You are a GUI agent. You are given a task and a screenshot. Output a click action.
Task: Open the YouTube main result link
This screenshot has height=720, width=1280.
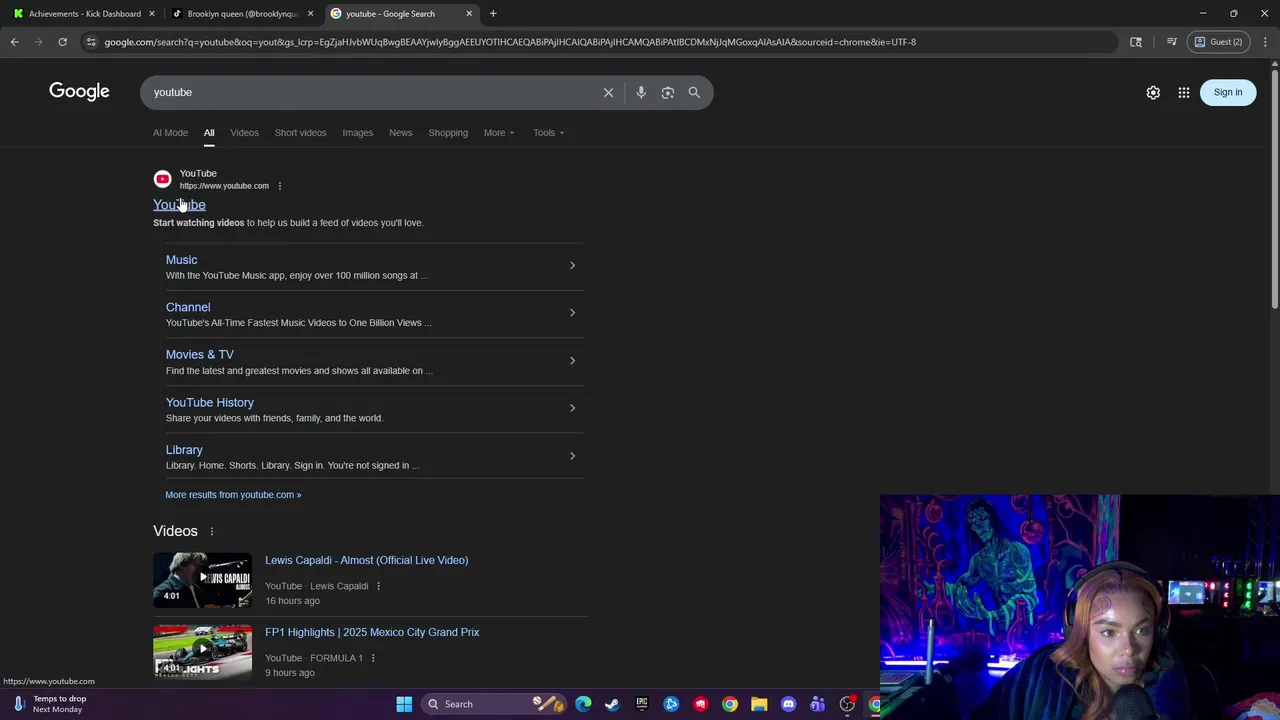[x=179, y=205]
